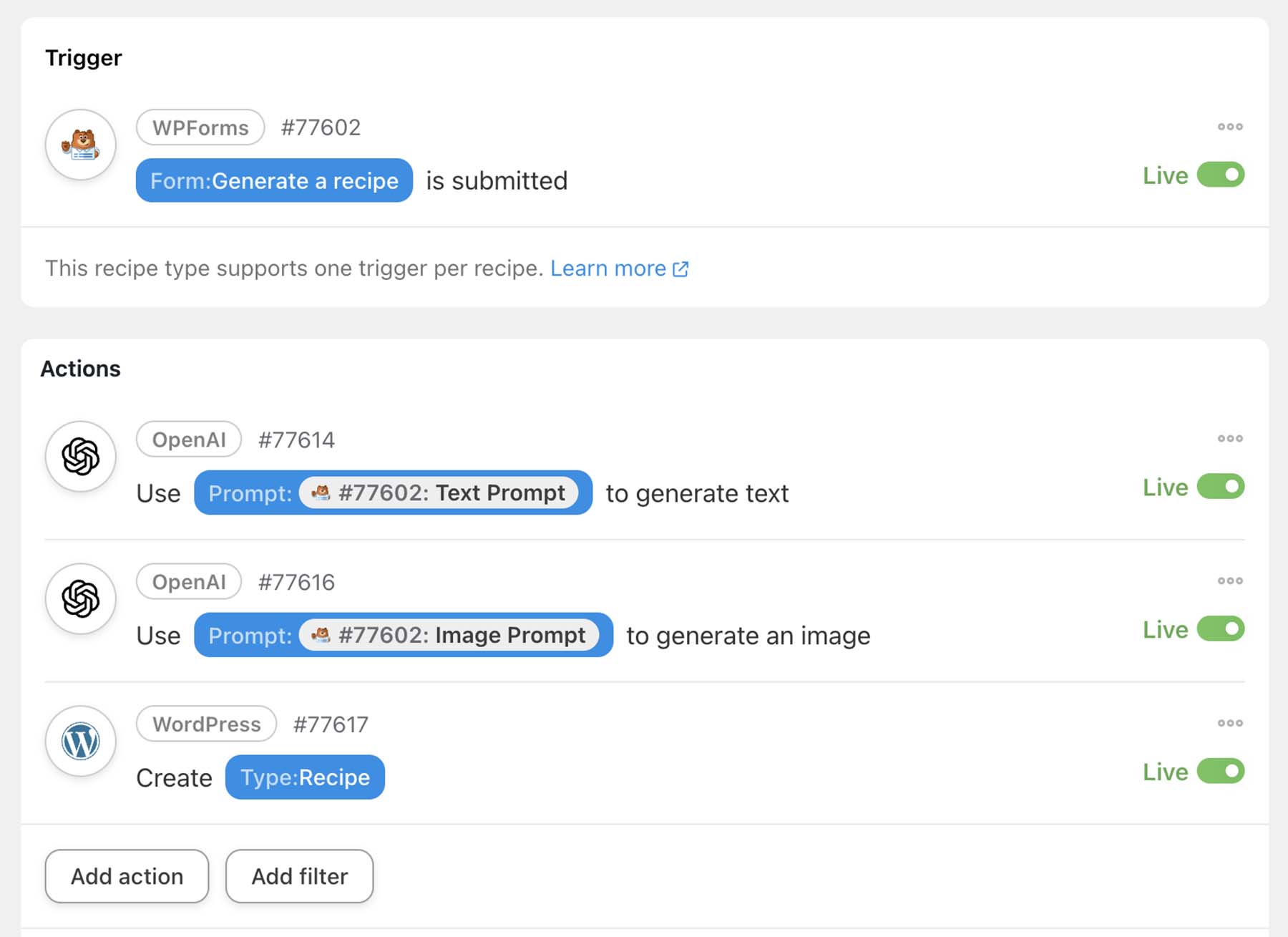Image resolution: width=1288 pixels, height=937 pixels.
Task: Open the options menu for the trigger
Action: click(1229, 127)
